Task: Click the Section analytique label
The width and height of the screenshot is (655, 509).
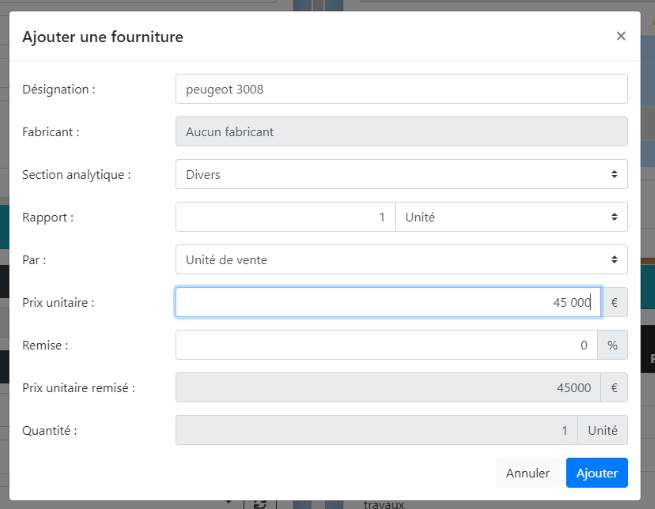Action: [76, 174]
